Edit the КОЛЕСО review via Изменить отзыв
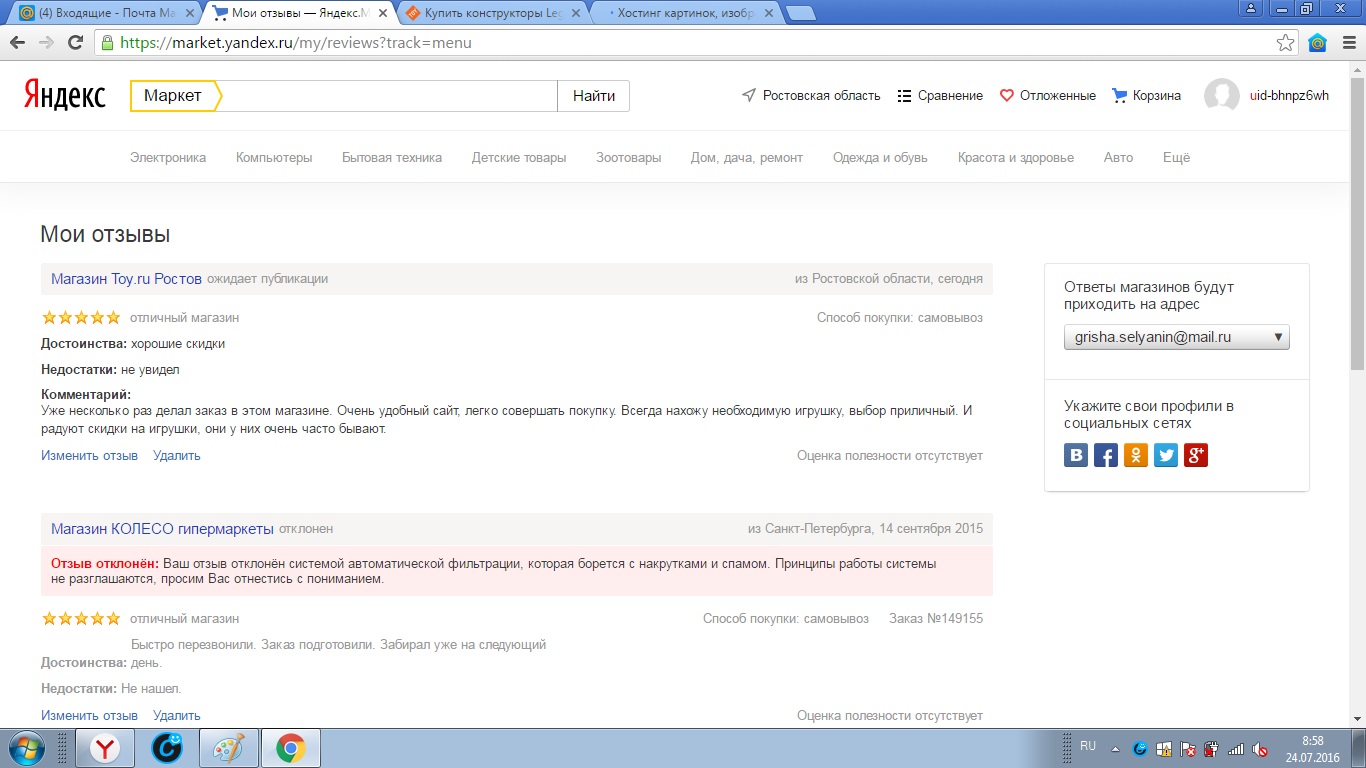The width and height of the screenshot is (1366, 768). 89,716
